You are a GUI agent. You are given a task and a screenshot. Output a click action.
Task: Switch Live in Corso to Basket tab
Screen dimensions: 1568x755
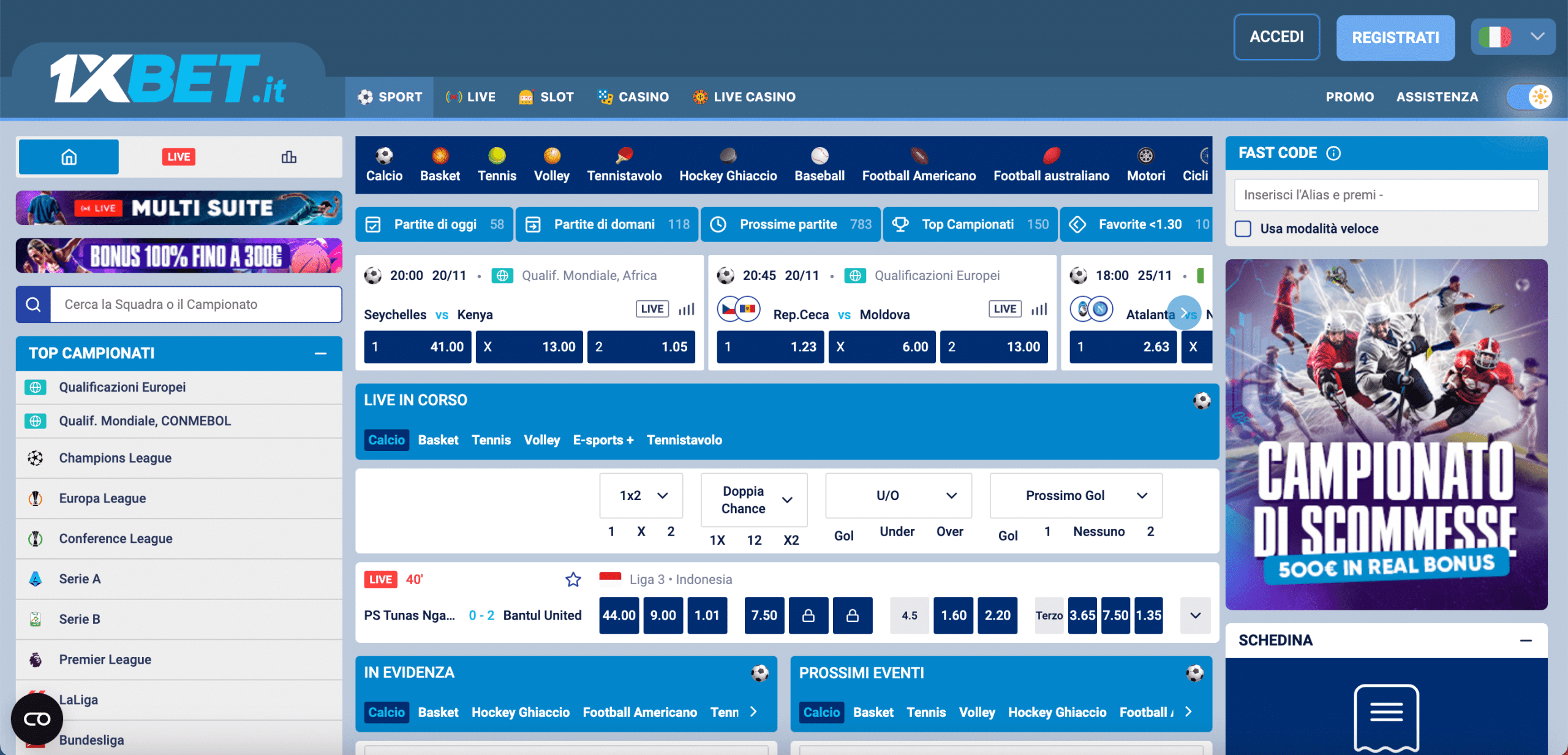point(438,440)
